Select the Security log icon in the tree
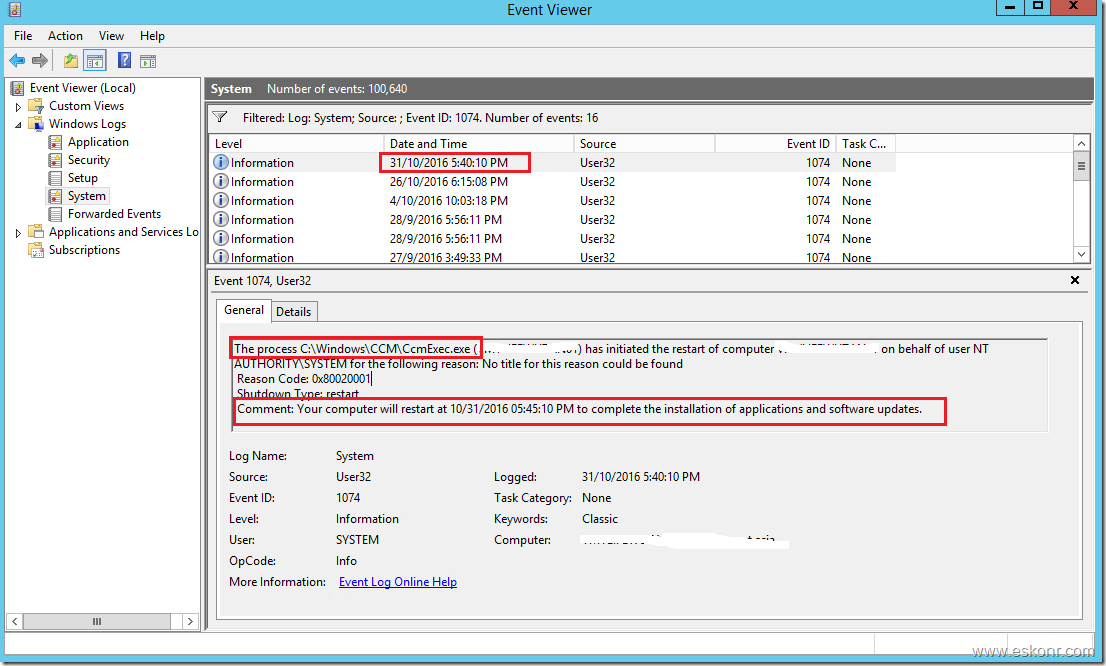This screenshot has height=666, width=1106. pos(55,159)
